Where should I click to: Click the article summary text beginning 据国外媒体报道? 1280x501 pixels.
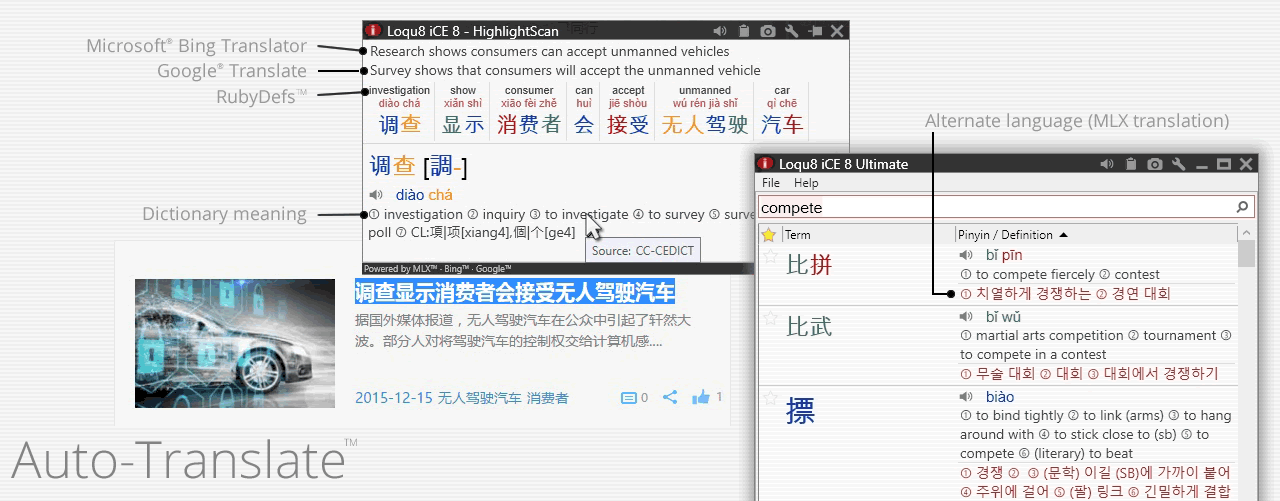pyautogui.click(x=523, y=331)
